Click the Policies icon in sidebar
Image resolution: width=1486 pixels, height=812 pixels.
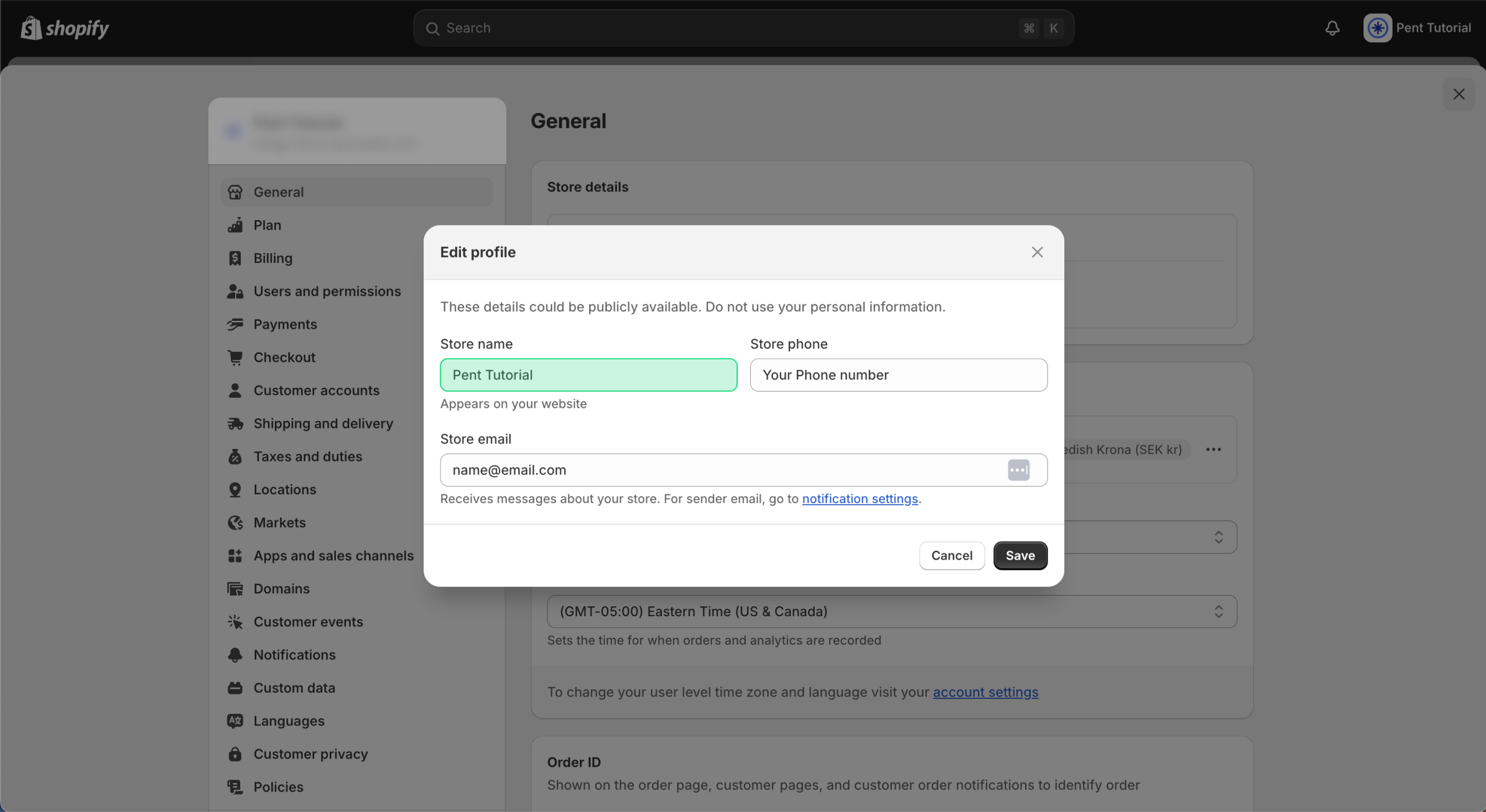235,787
